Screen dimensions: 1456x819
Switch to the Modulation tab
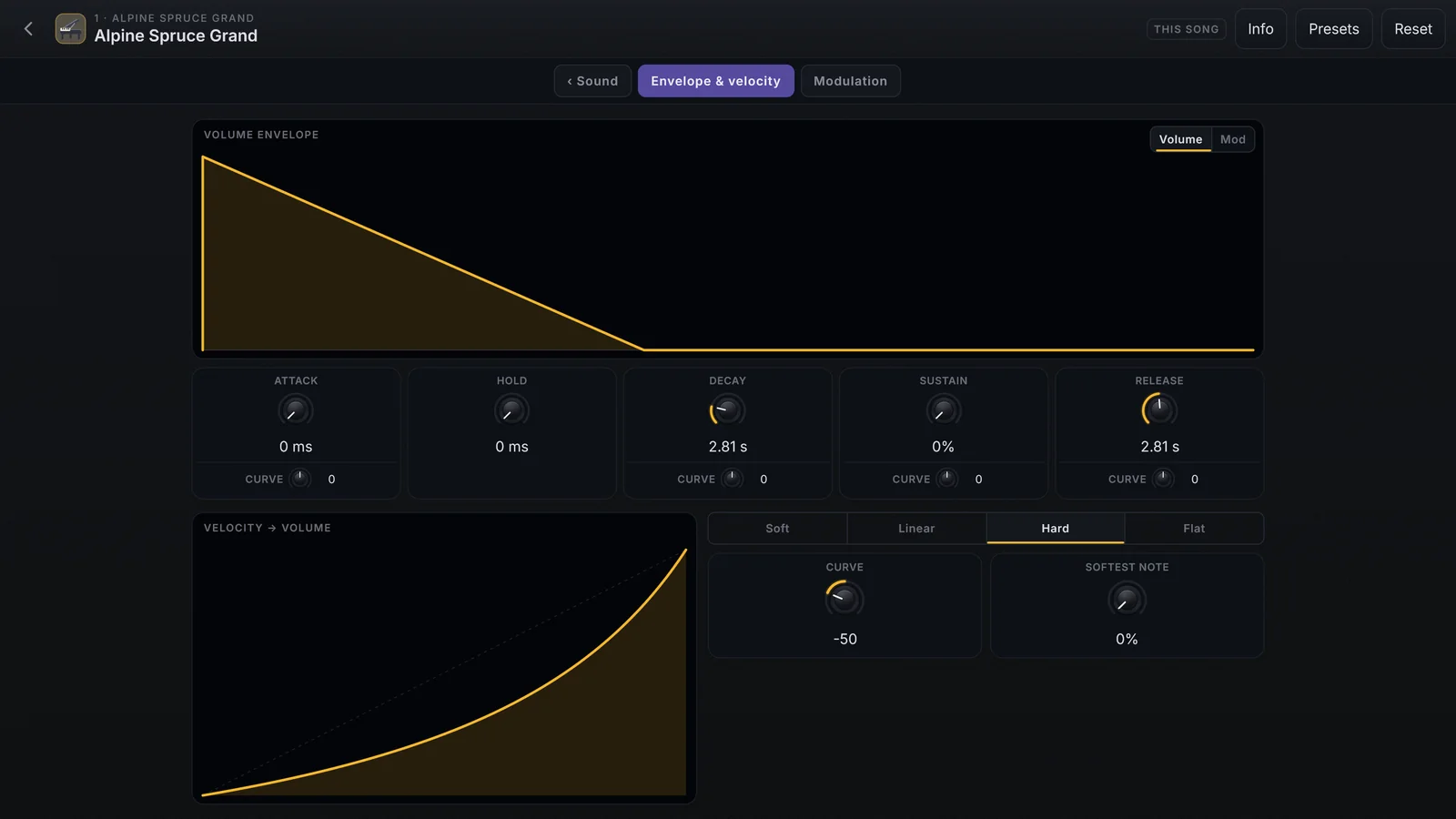click(850, 81)
